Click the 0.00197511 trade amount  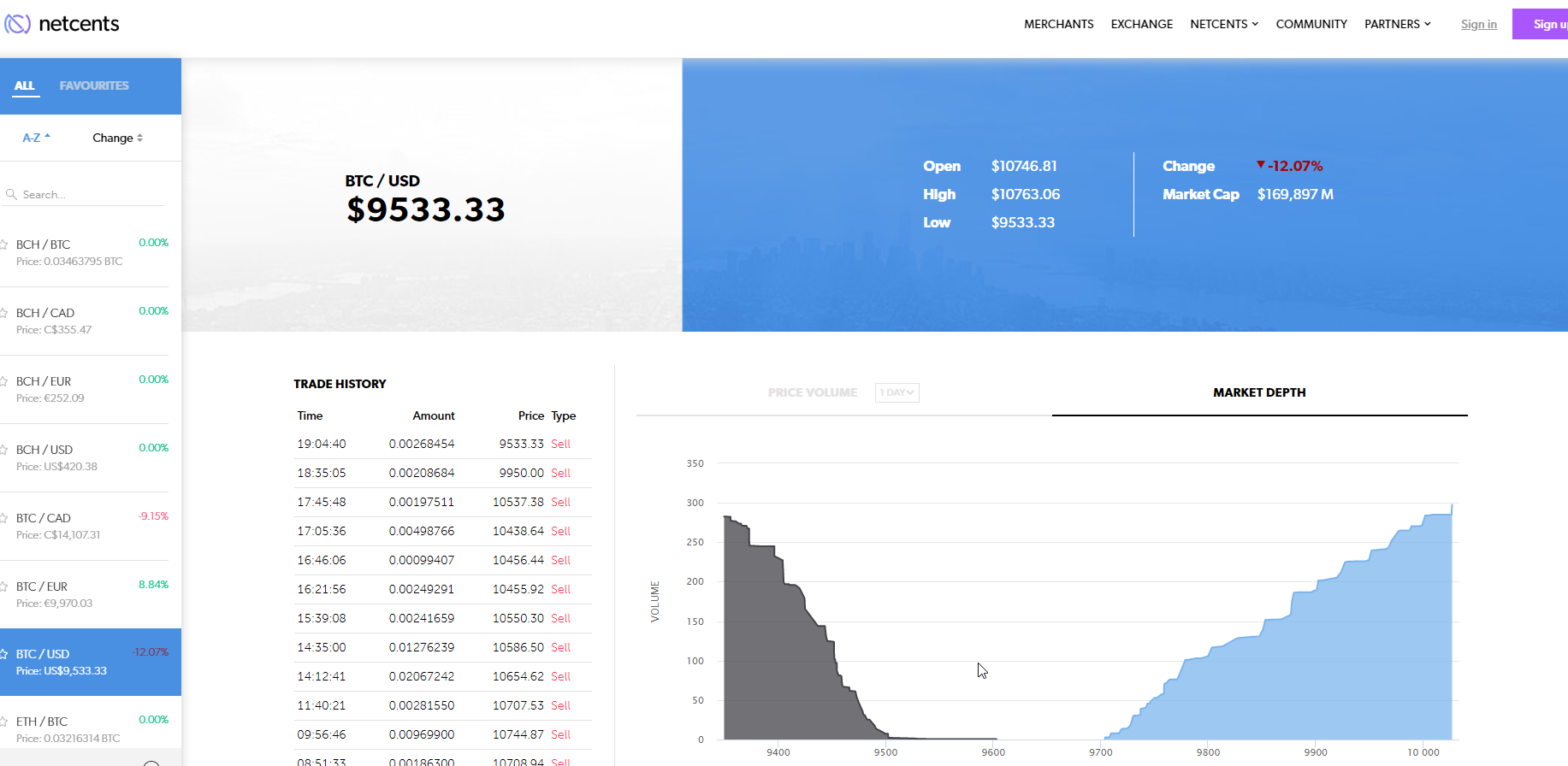(422, 502)
